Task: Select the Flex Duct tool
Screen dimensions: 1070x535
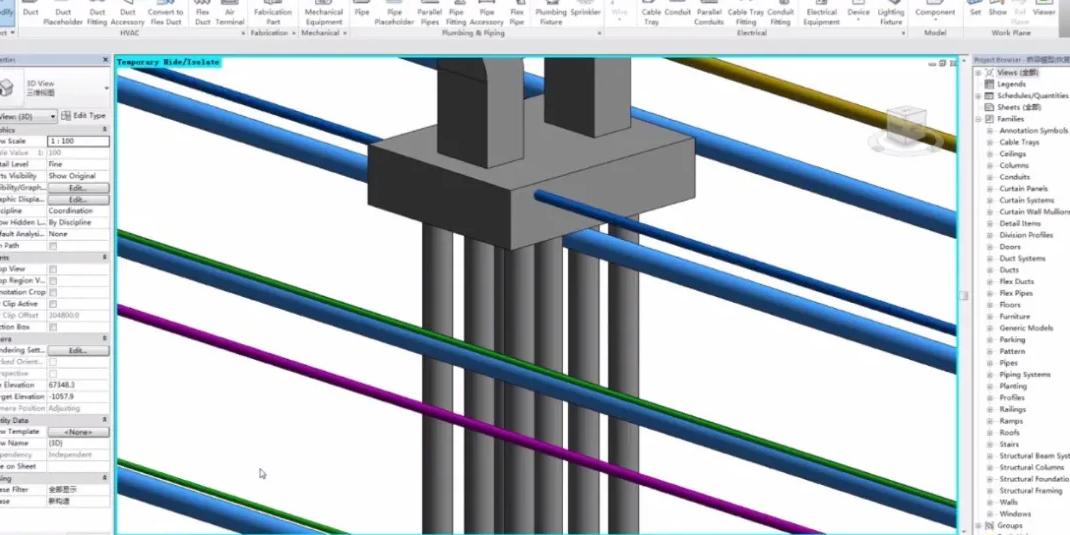Action: 203,12
